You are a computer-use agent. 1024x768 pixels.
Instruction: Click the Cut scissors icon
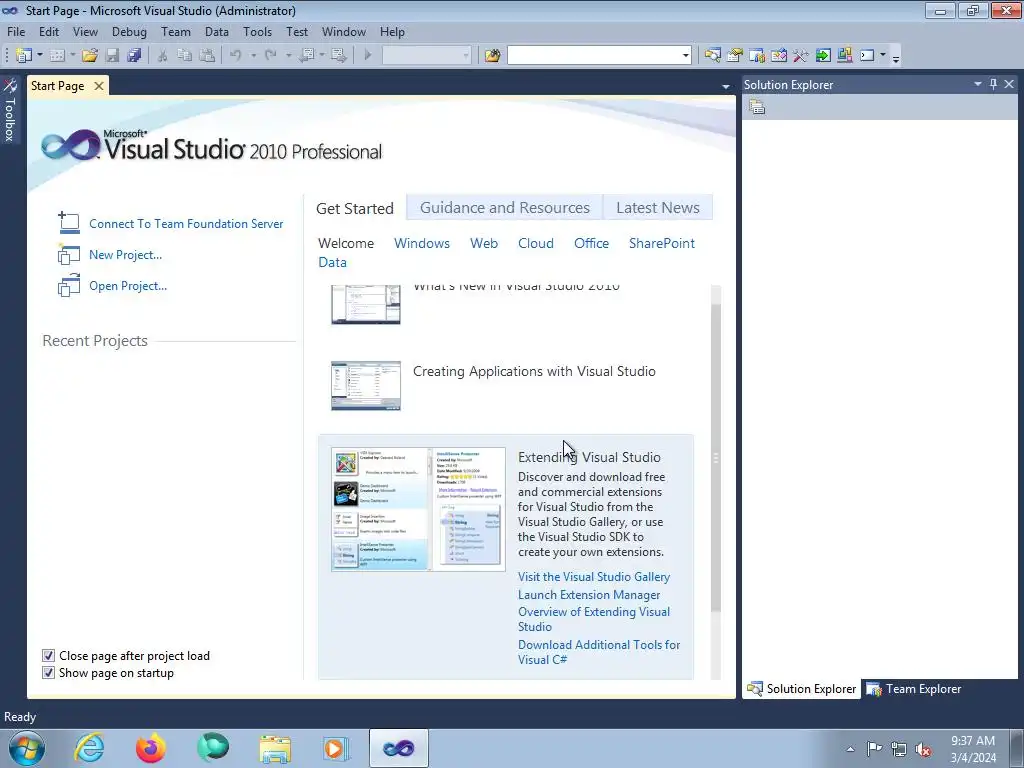click(x=163, y=56)
